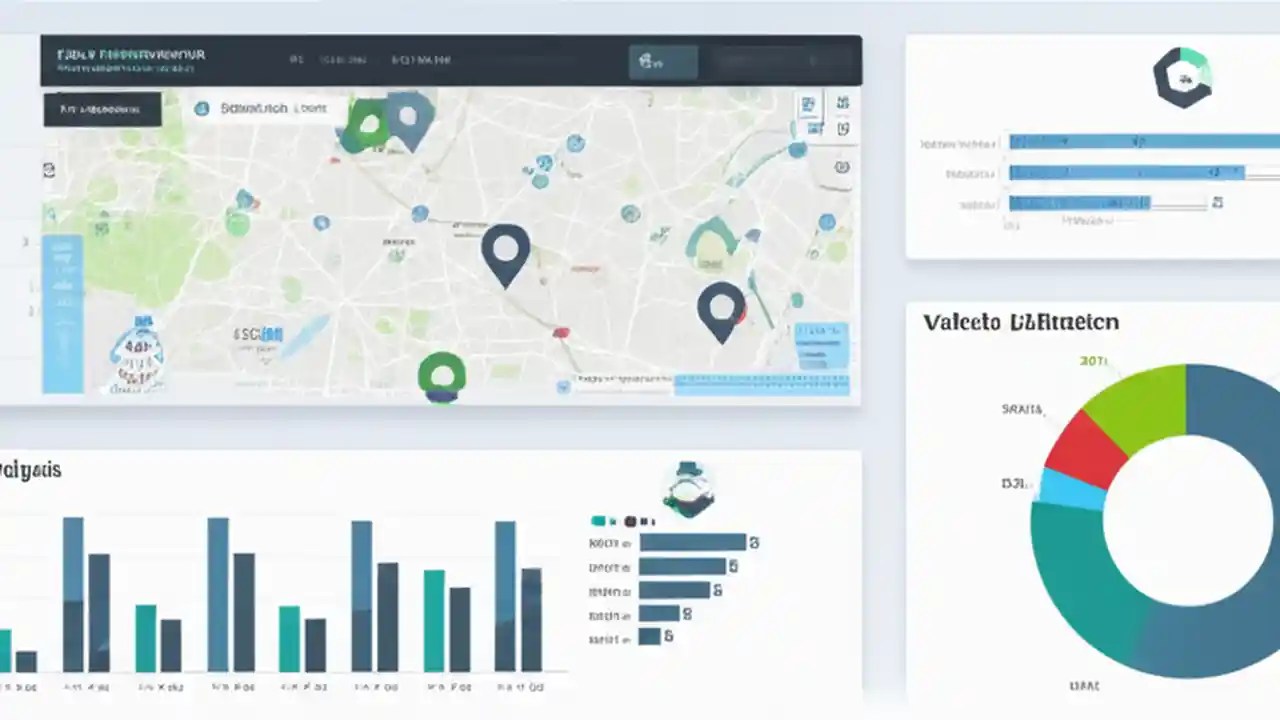The height and width of the screenshot is (720, 1280).
Task: Toggle the dark legend marker in the analysis legend
Action: pyautogui.click(x=630, y=521)
